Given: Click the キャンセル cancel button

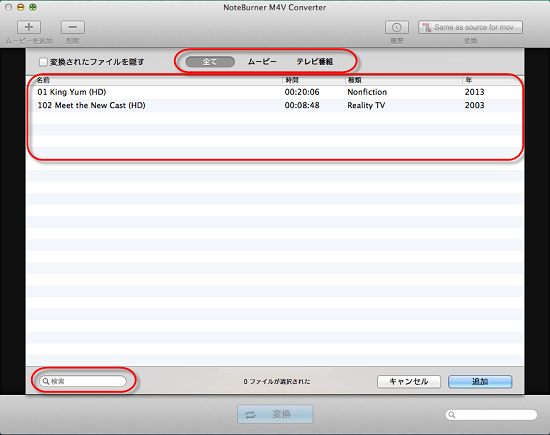Looking at the screenshot, I should click(x=409, y=382).
